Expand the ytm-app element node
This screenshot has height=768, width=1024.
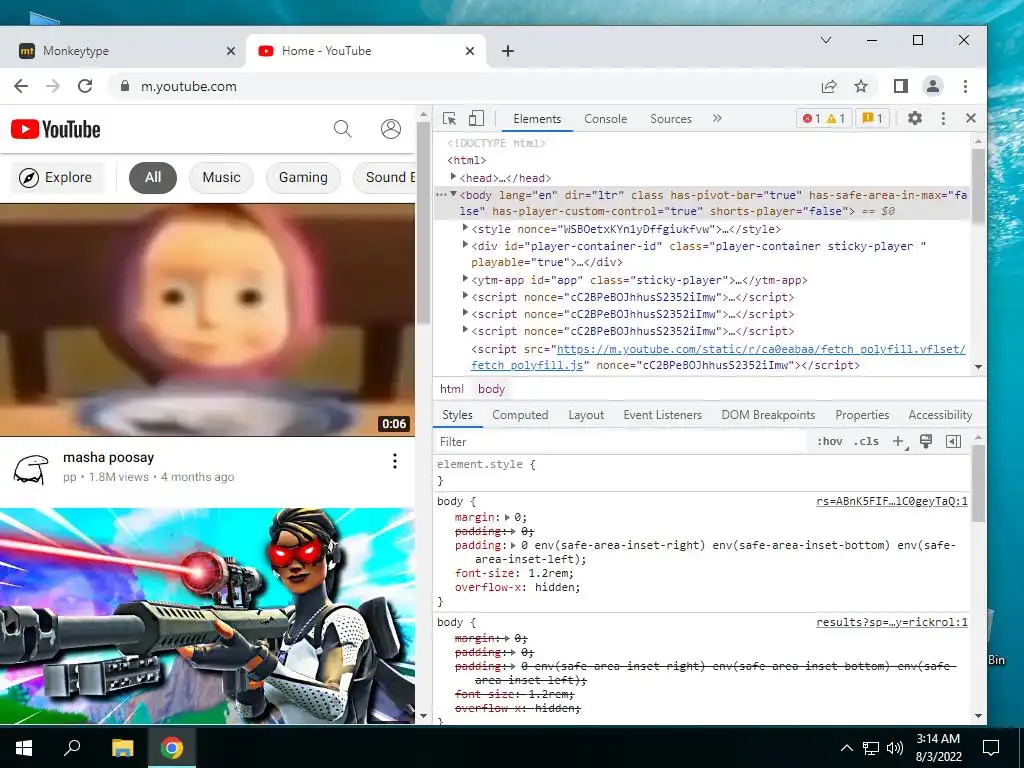point(465,279)
